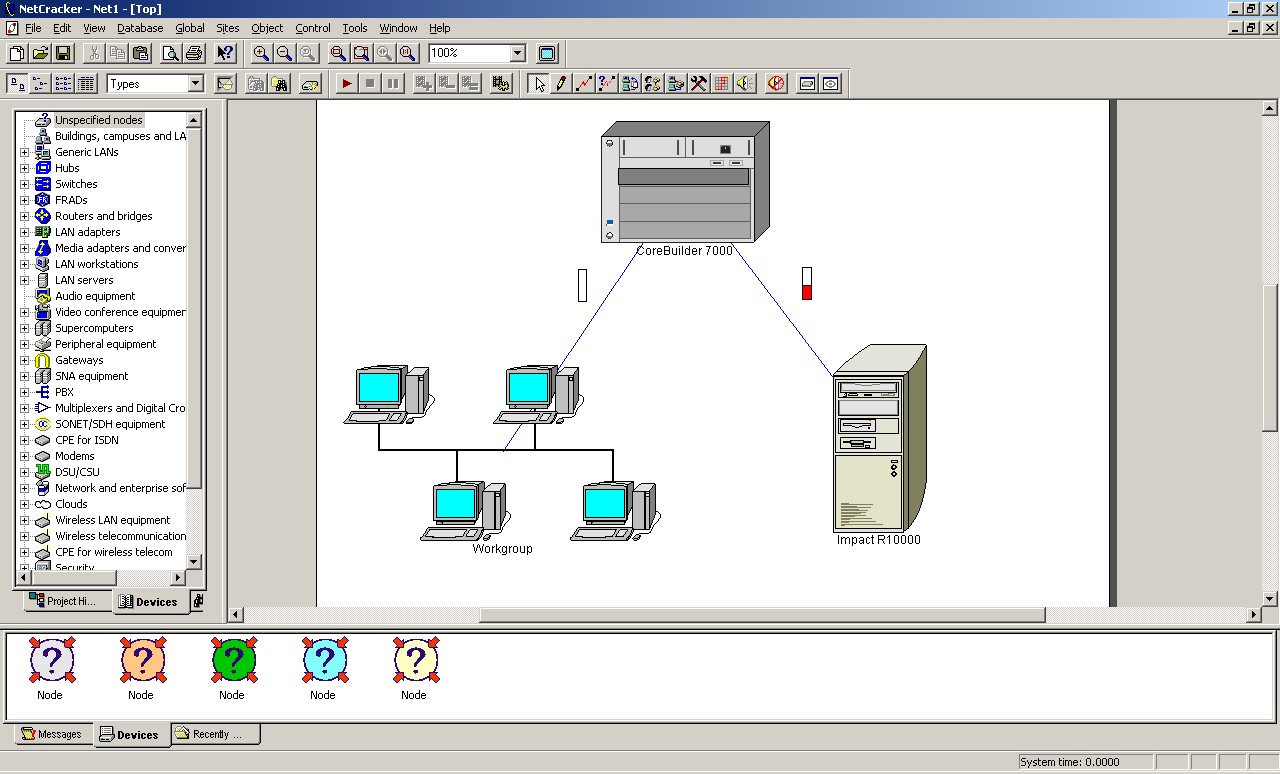Click the speaker sound icon
The width and height of the screenshot is (1280, 774).
coord(745,84)
